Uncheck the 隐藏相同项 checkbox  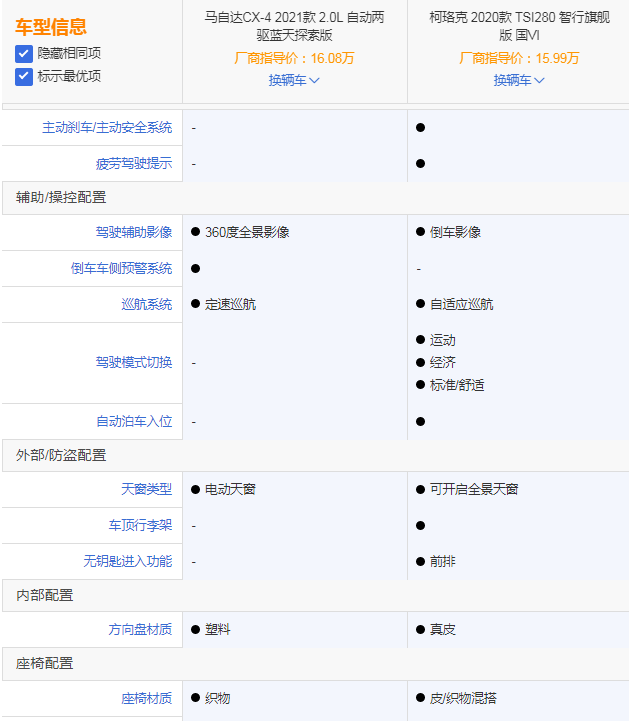[24, 53]
